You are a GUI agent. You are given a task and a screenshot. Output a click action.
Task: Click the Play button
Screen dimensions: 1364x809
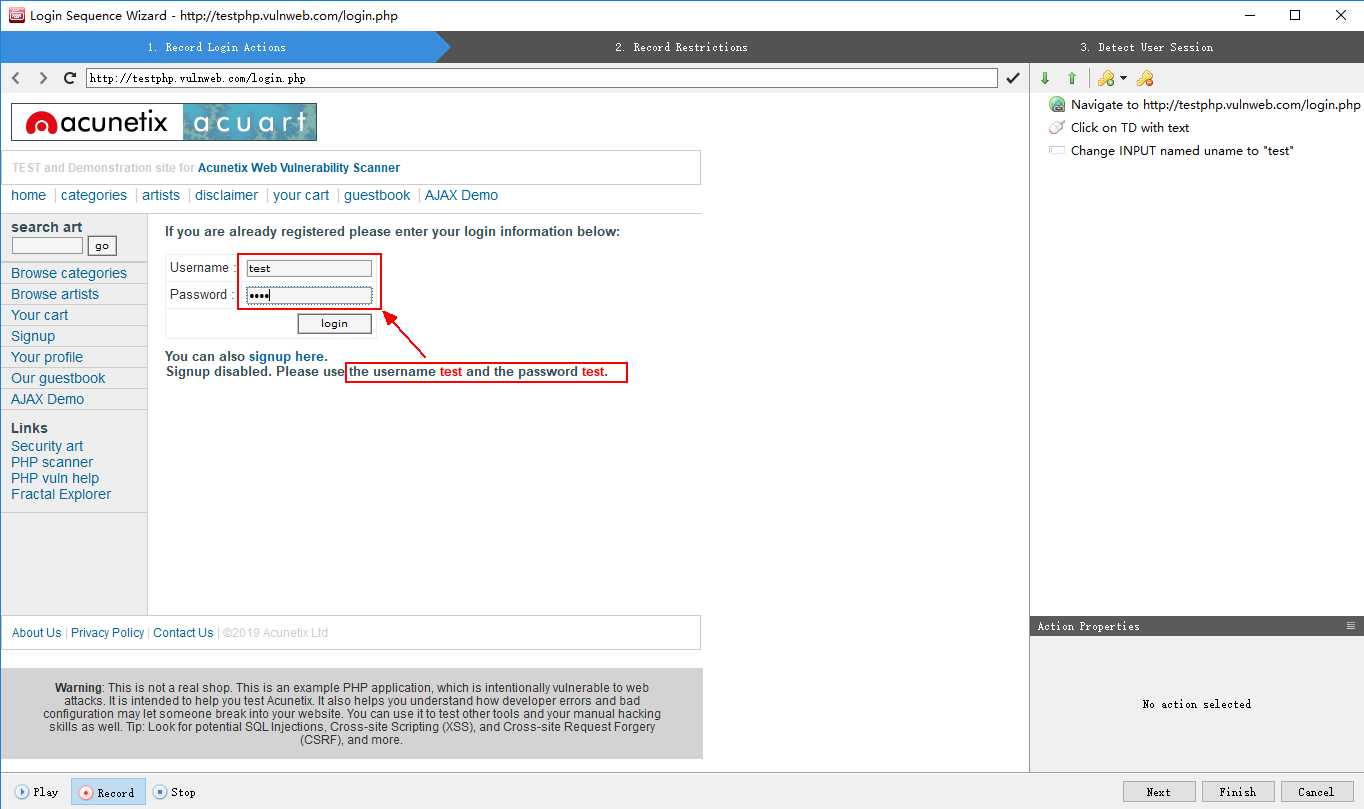[x=37, y=791]
